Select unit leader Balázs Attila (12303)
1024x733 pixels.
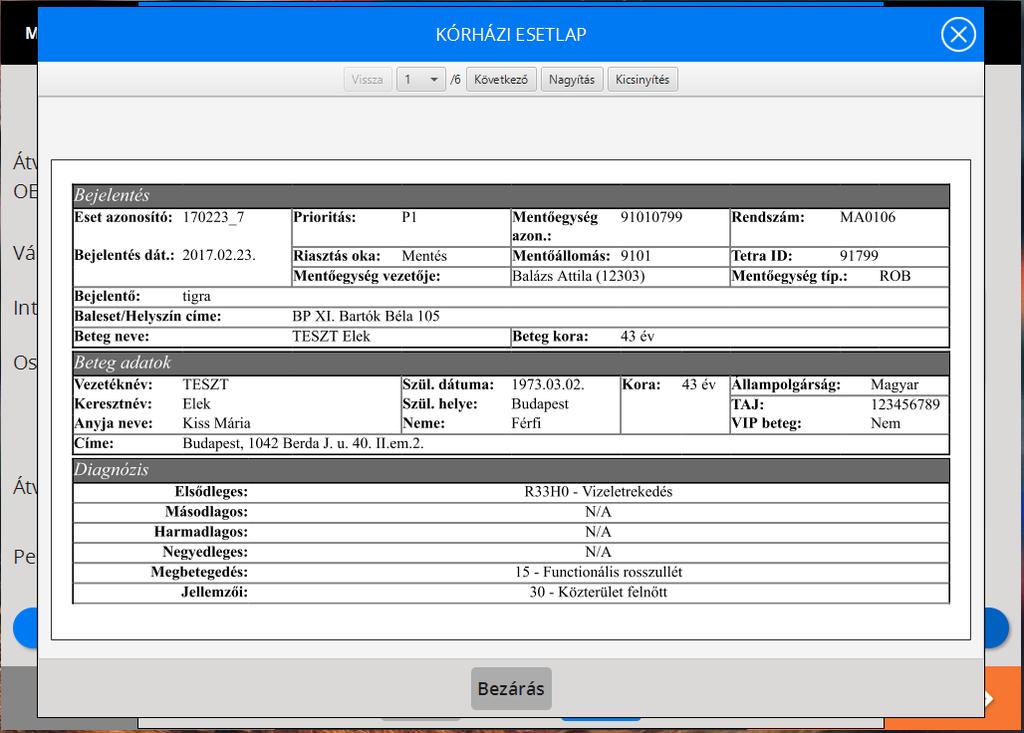[579, 276]
